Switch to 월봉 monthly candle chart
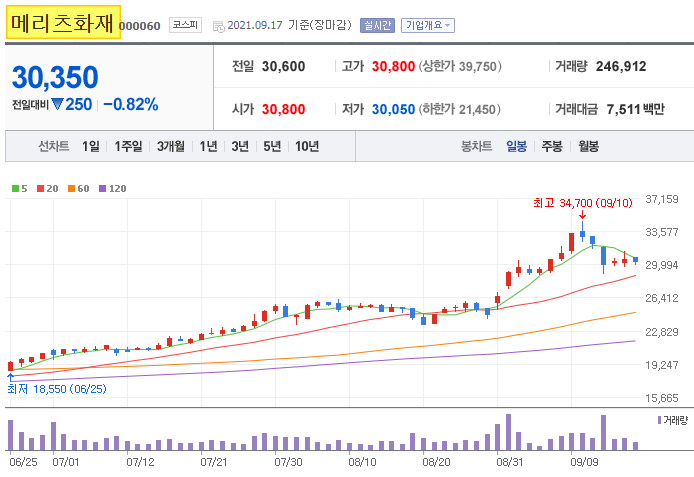The image size is (694, 477). tap(588, 146)
